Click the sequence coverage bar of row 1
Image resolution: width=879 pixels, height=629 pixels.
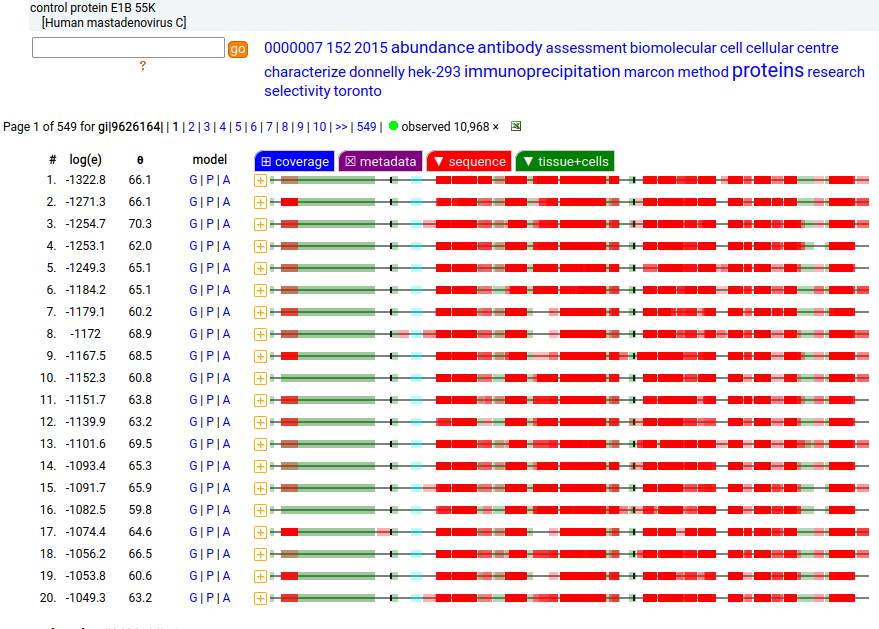click(x=569, y=180)
